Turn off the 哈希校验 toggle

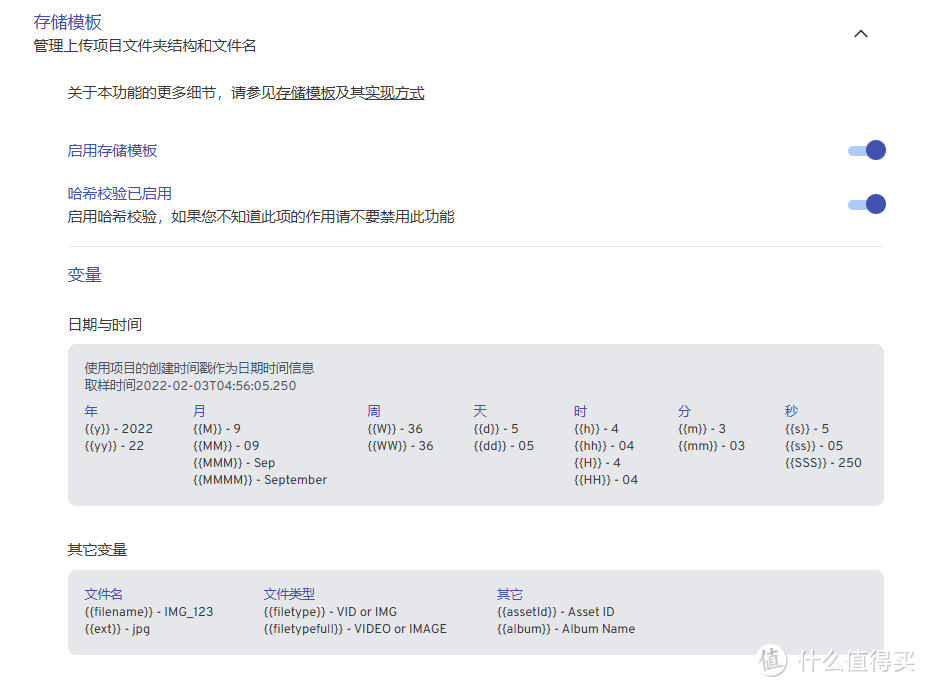click(866, 204)
